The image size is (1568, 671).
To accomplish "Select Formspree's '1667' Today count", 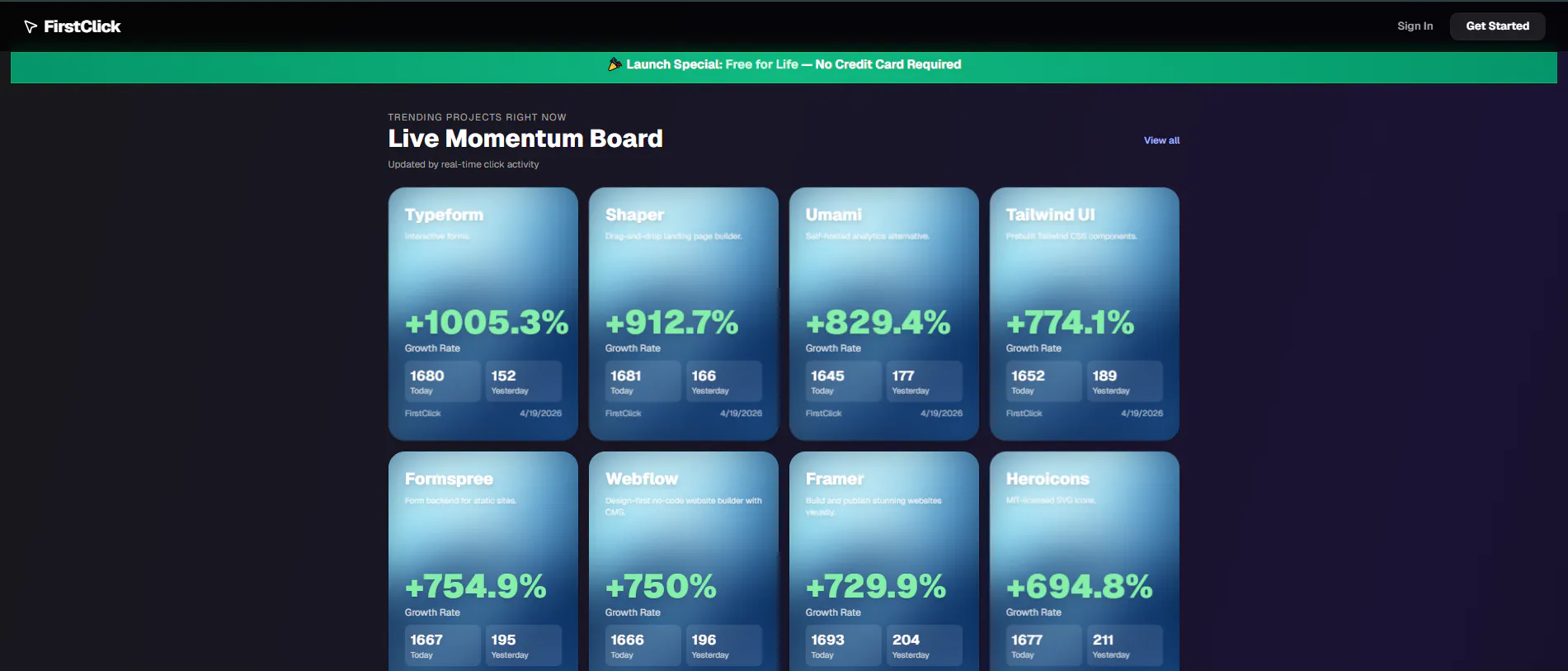I will tap(426, 640).
